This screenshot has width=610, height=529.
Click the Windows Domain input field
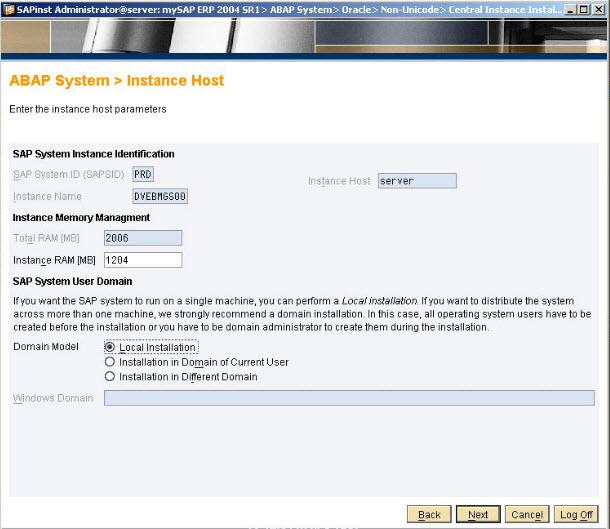click(x=349, y=398)
